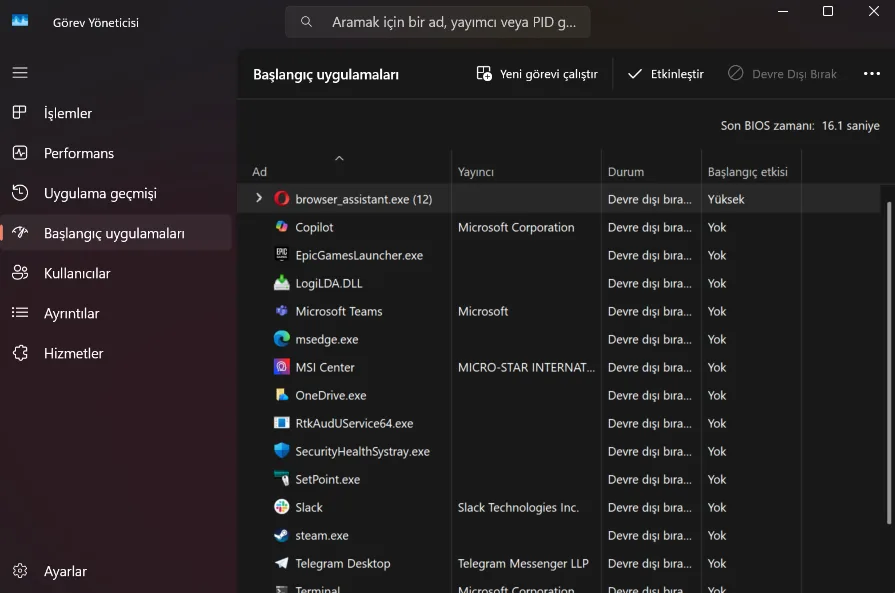Select Başlangıç uygulamaları tab
Viewport: 895px width, 593px height.
116,233
